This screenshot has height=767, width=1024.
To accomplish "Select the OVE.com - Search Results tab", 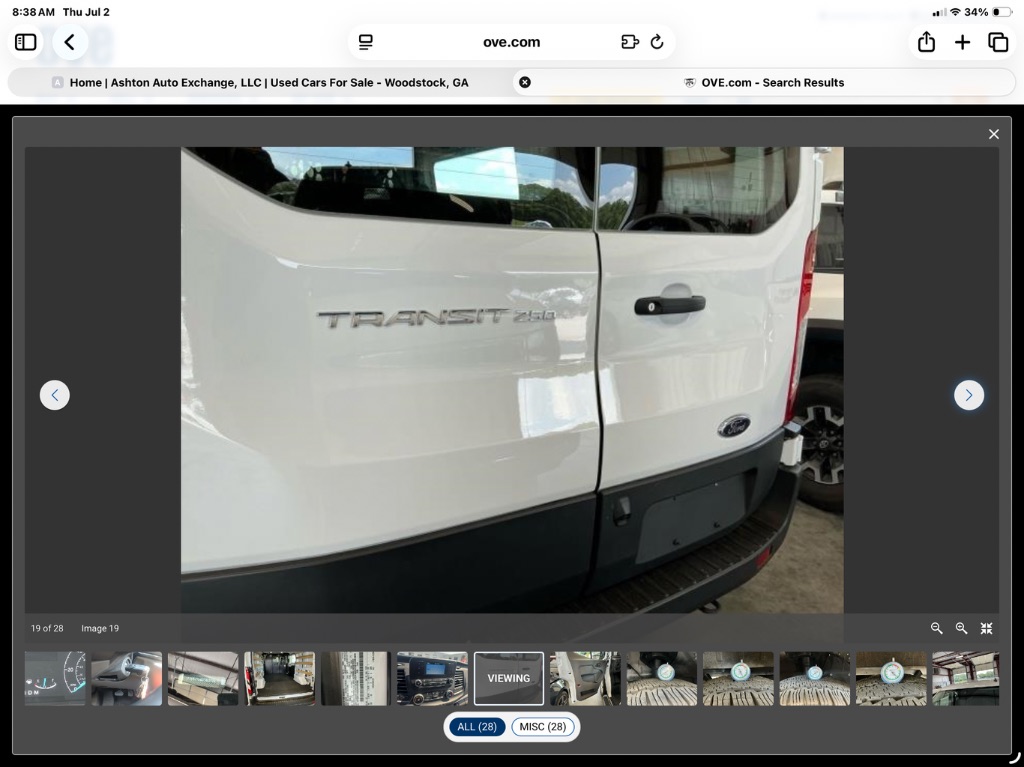I will click(764, 82).
